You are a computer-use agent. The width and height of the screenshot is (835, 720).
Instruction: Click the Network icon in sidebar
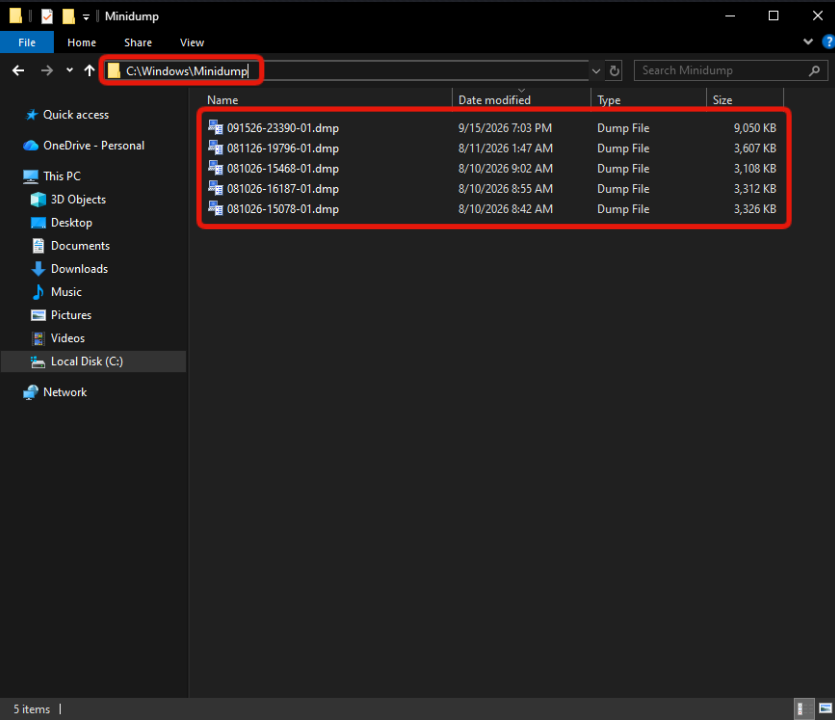point(31,392)
